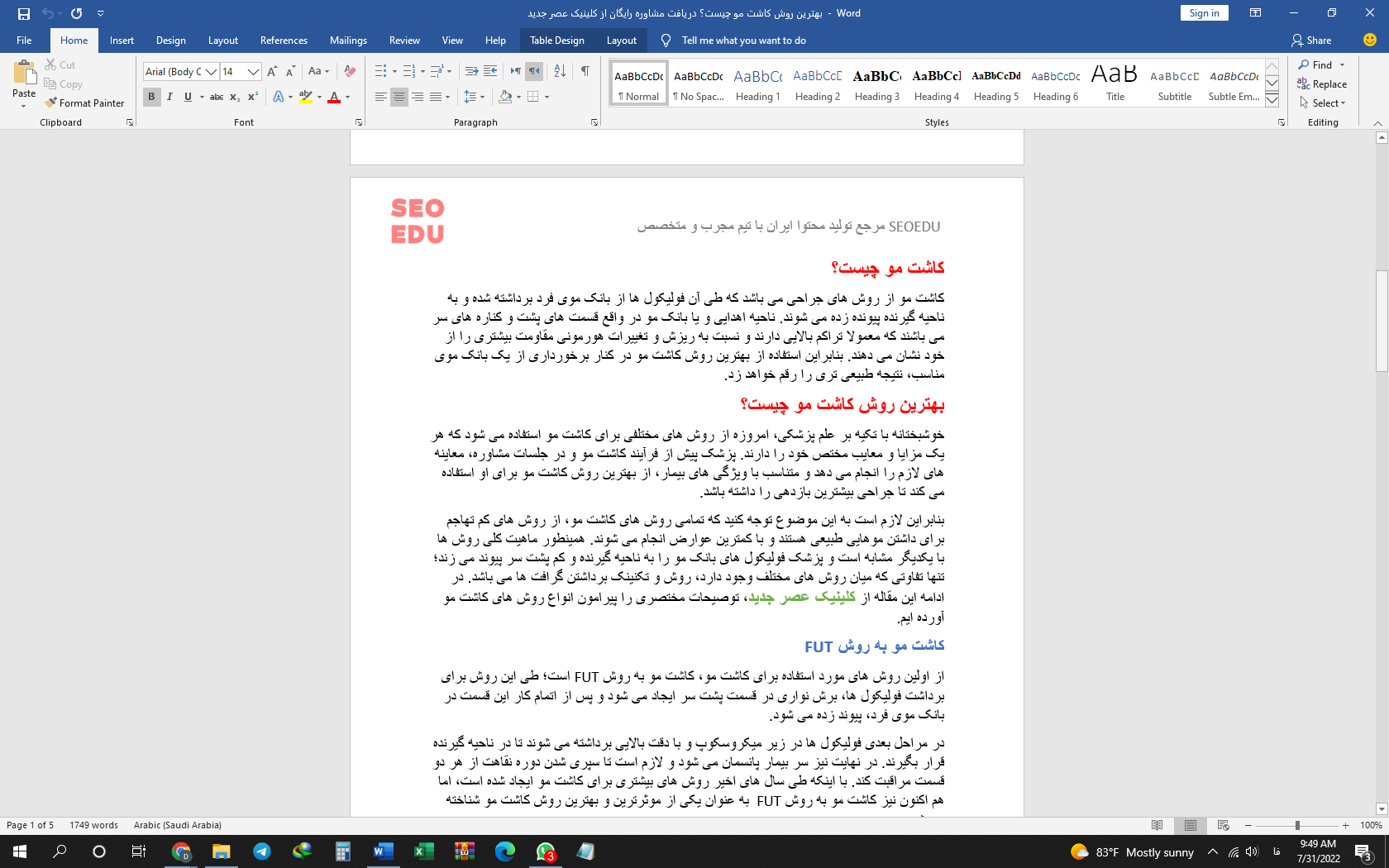Toggle left-to-right text direction

516,71
